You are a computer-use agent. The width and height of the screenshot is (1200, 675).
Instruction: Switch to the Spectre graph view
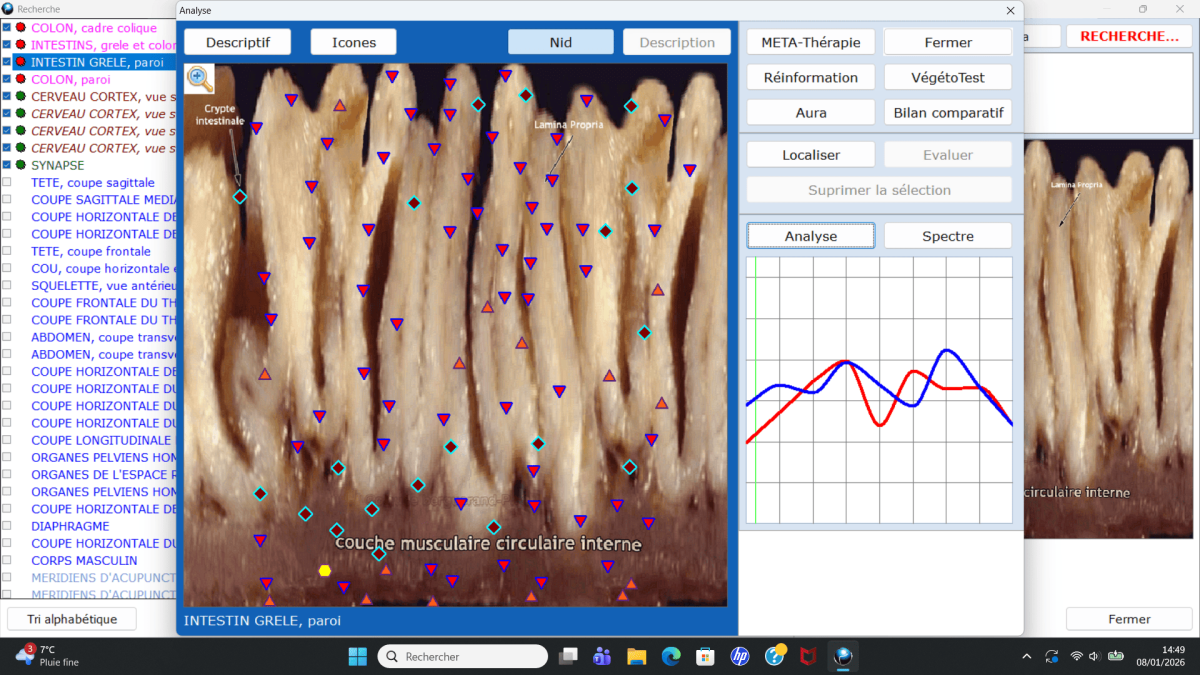pos(947,236)
